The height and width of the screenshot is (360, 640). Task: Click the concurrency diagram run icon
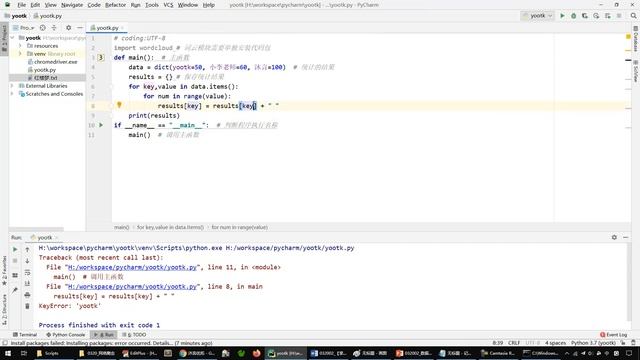coord(608,16)
